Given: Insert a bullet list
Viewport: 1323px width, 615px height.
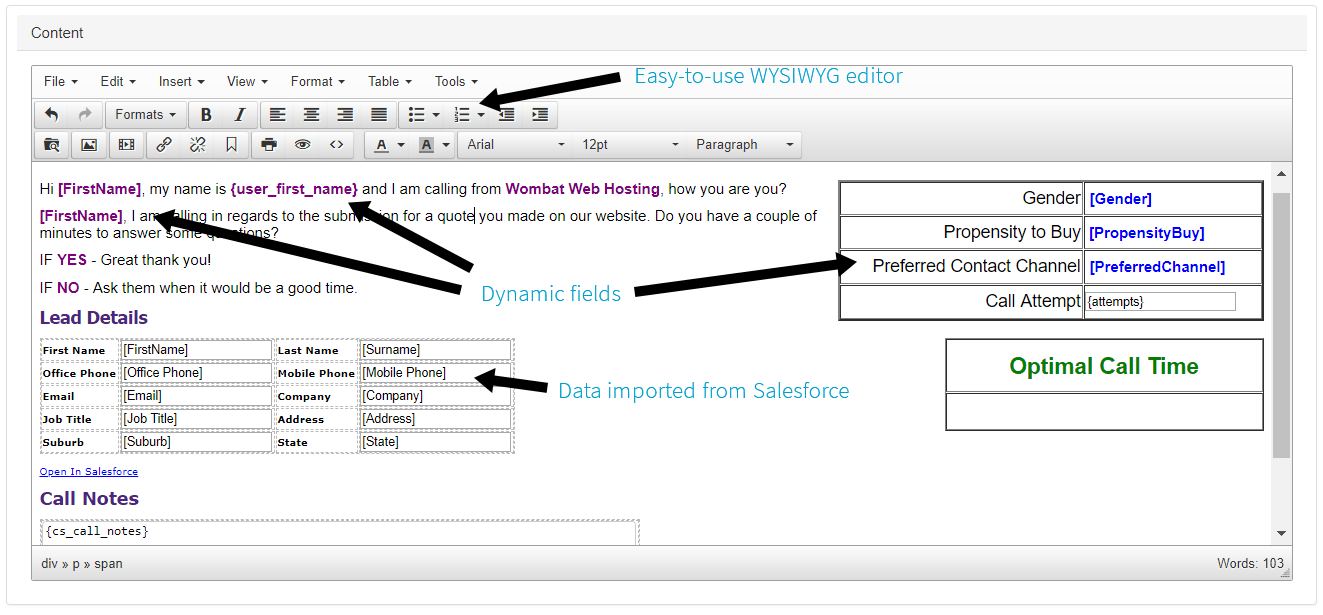Looking at the screenshot, I should 416,115.
